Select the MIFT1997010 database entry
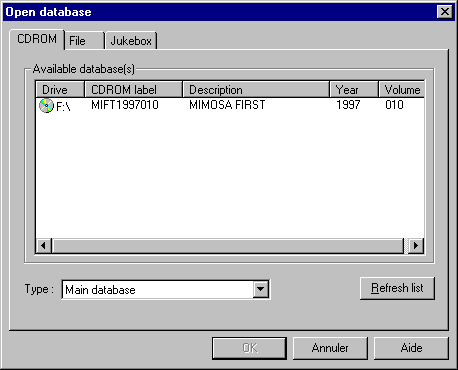The width and height of the screenshot is (458, 370). [125, 105]
